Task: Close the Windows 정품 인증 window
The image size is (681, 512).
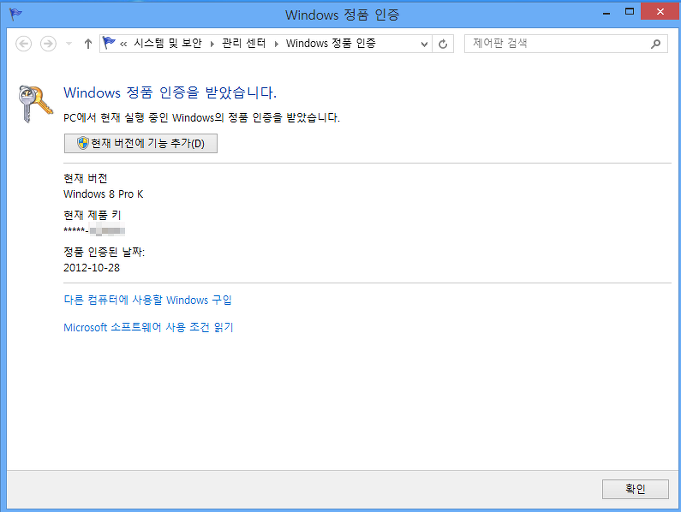Action: 660,11
